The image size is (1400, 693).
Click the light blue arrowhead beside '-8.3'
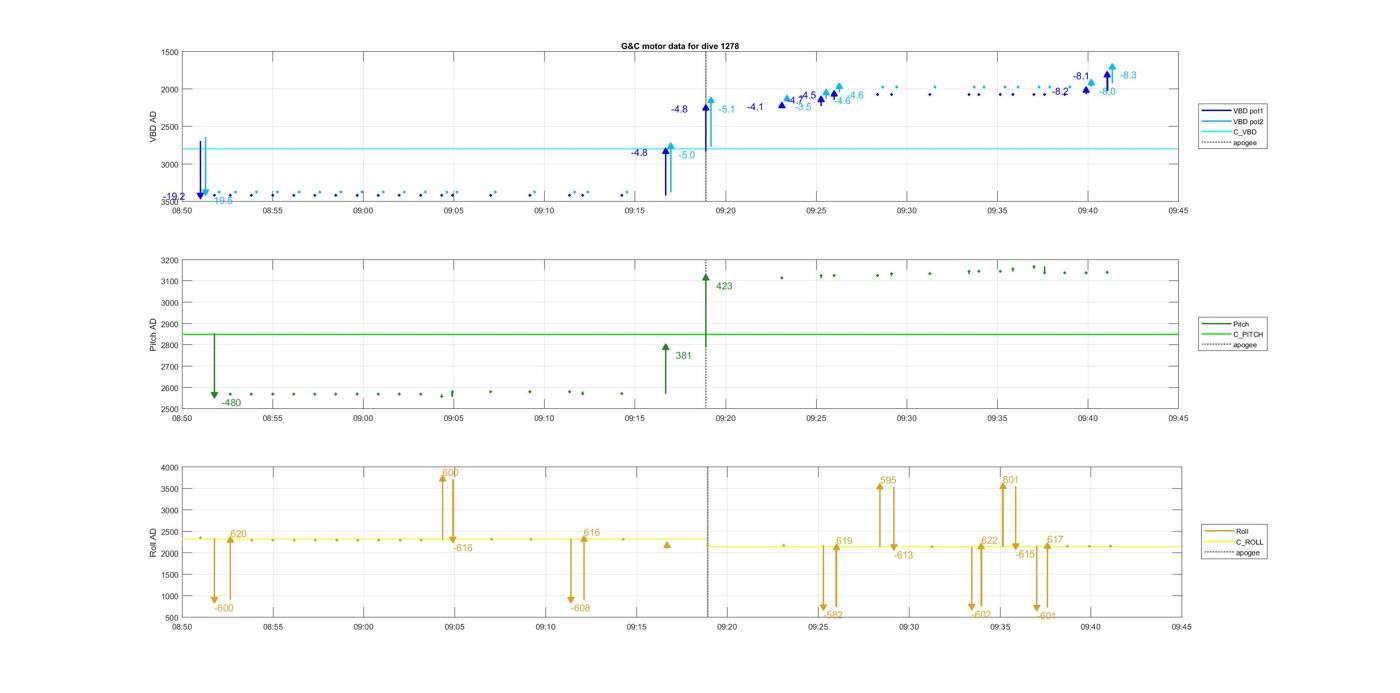point(1112,67)
